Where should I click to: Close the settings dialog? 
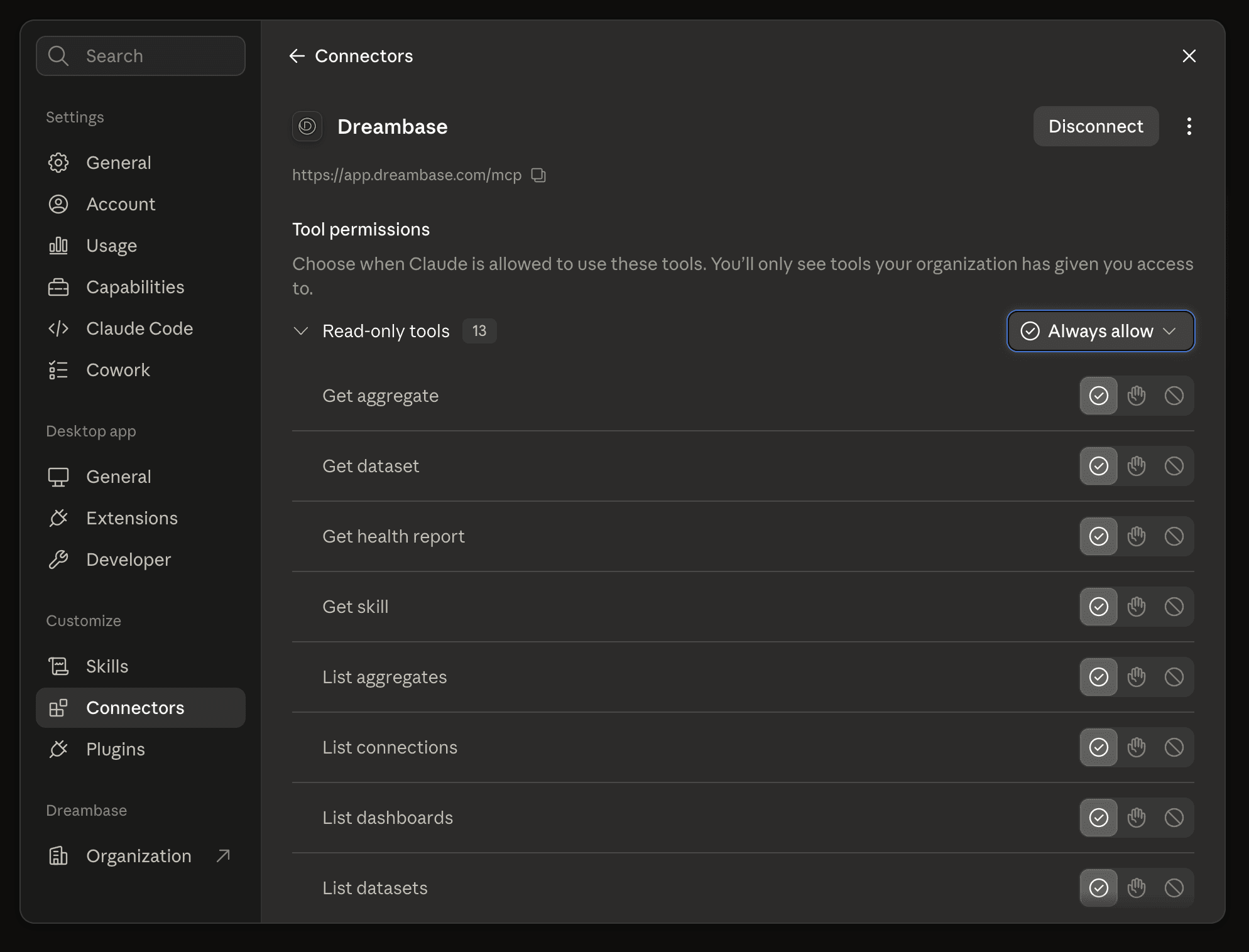click(1189, 56)
